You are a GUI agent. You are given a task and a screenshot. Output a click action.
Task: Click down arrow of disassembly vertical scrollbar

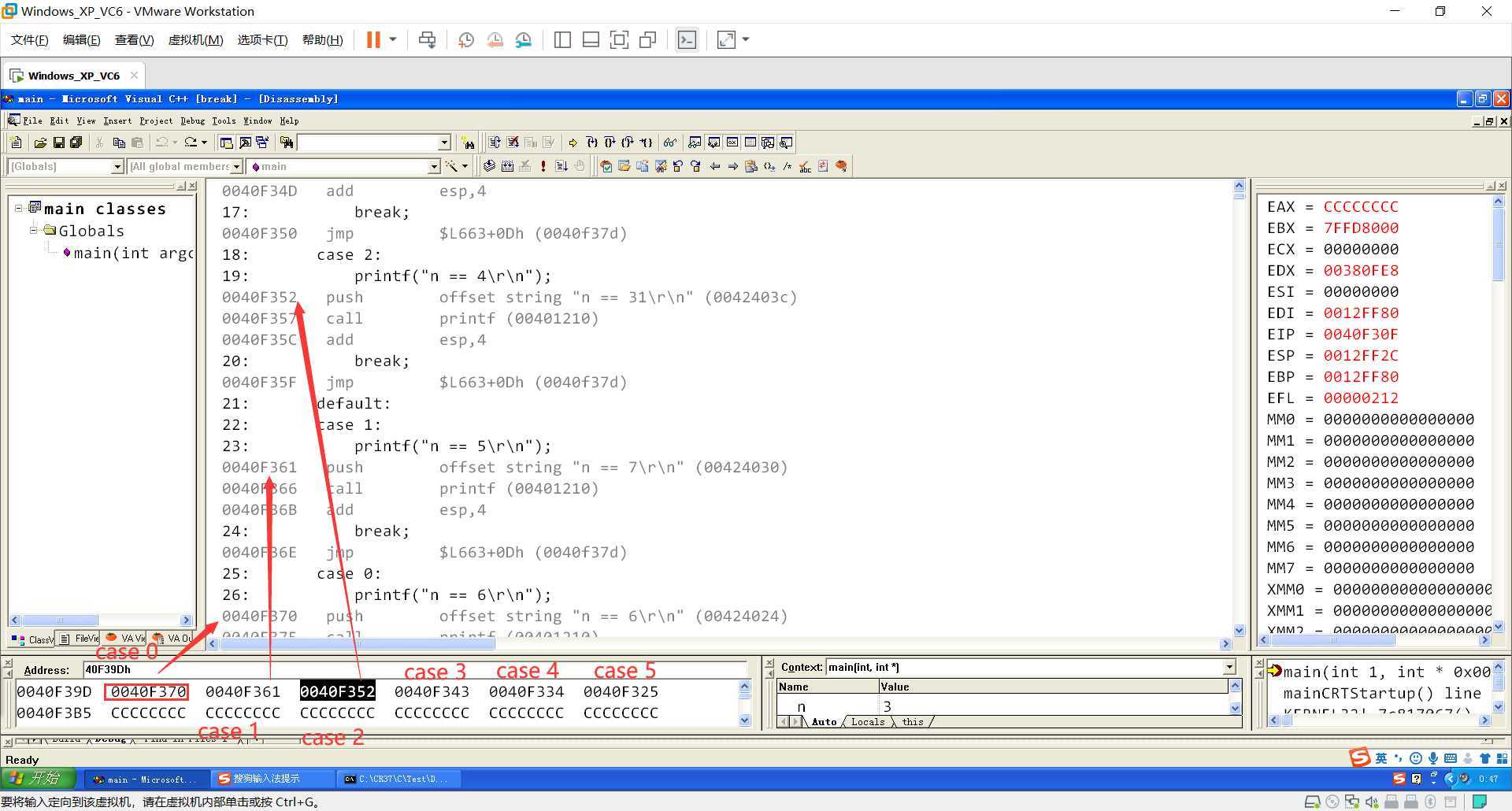click(1239, 630)
